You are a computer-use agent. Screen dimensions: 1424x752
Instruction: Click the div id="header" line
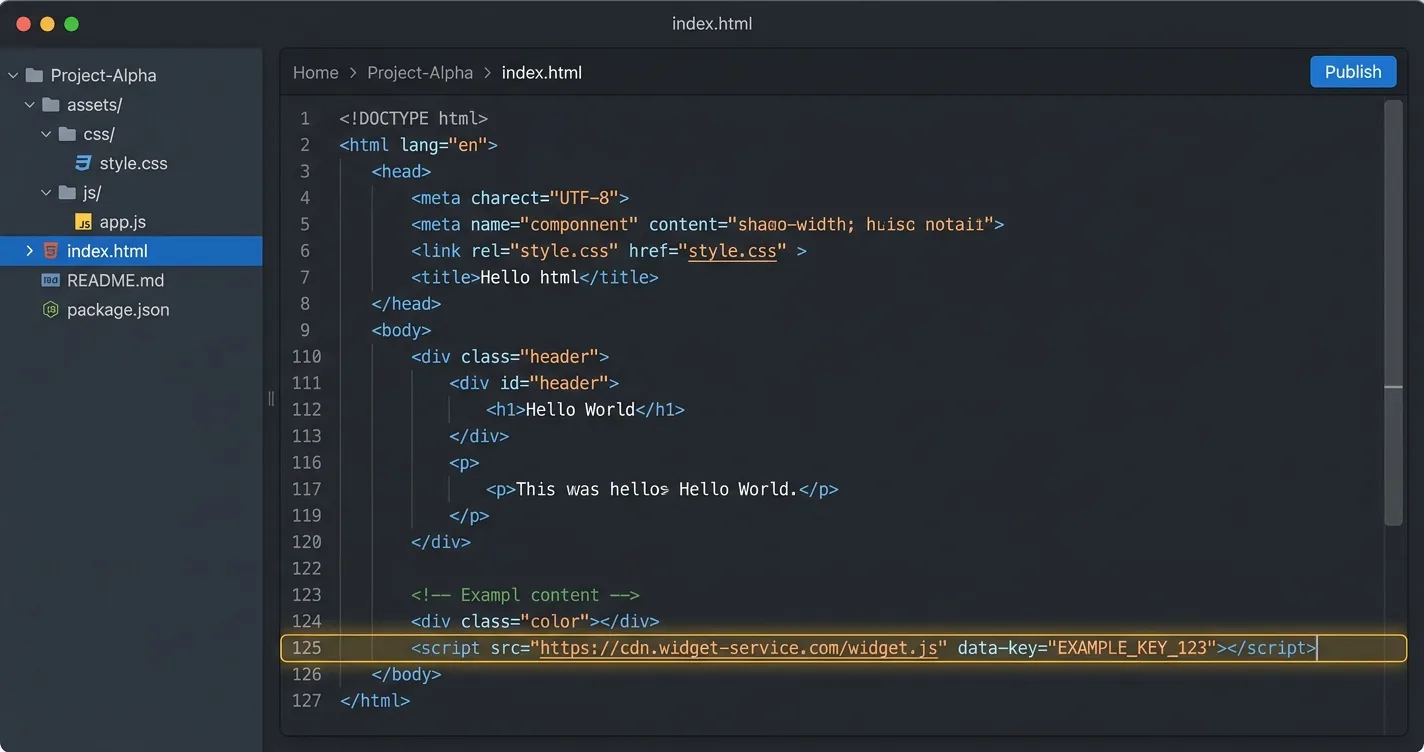534,384
